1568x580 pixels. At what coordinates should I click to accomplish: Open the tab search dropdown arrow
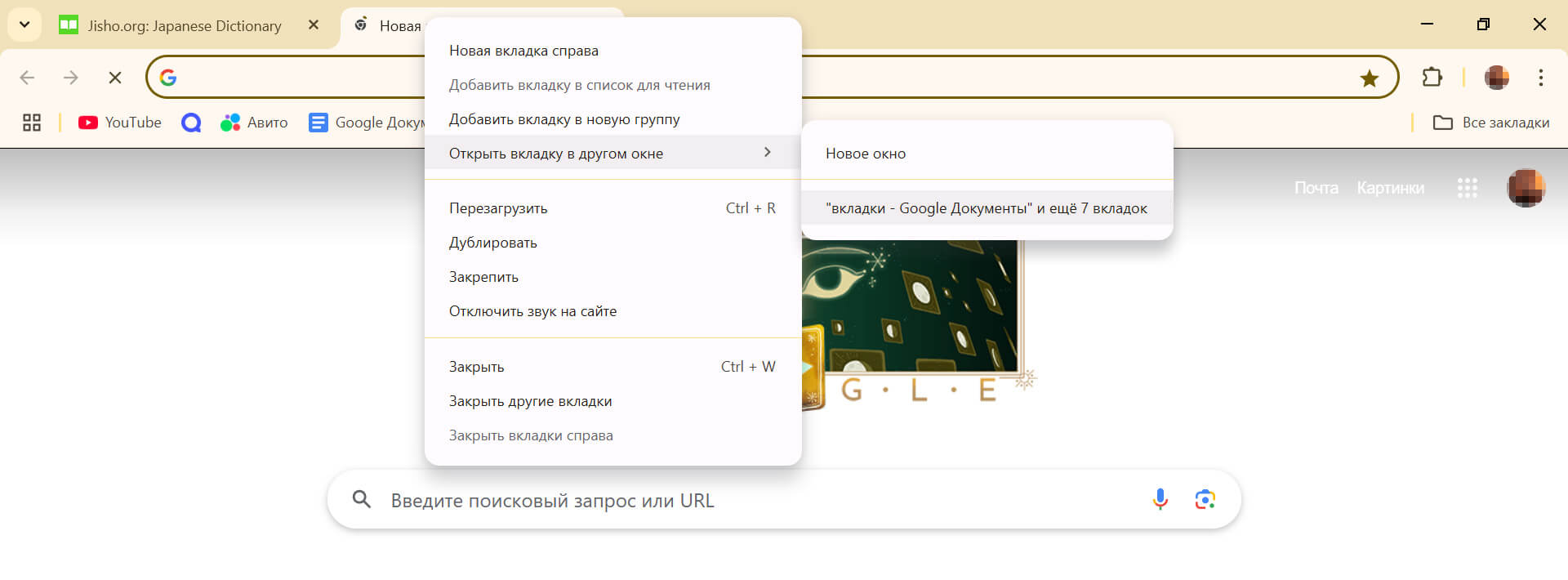click(x=24, y=25)
